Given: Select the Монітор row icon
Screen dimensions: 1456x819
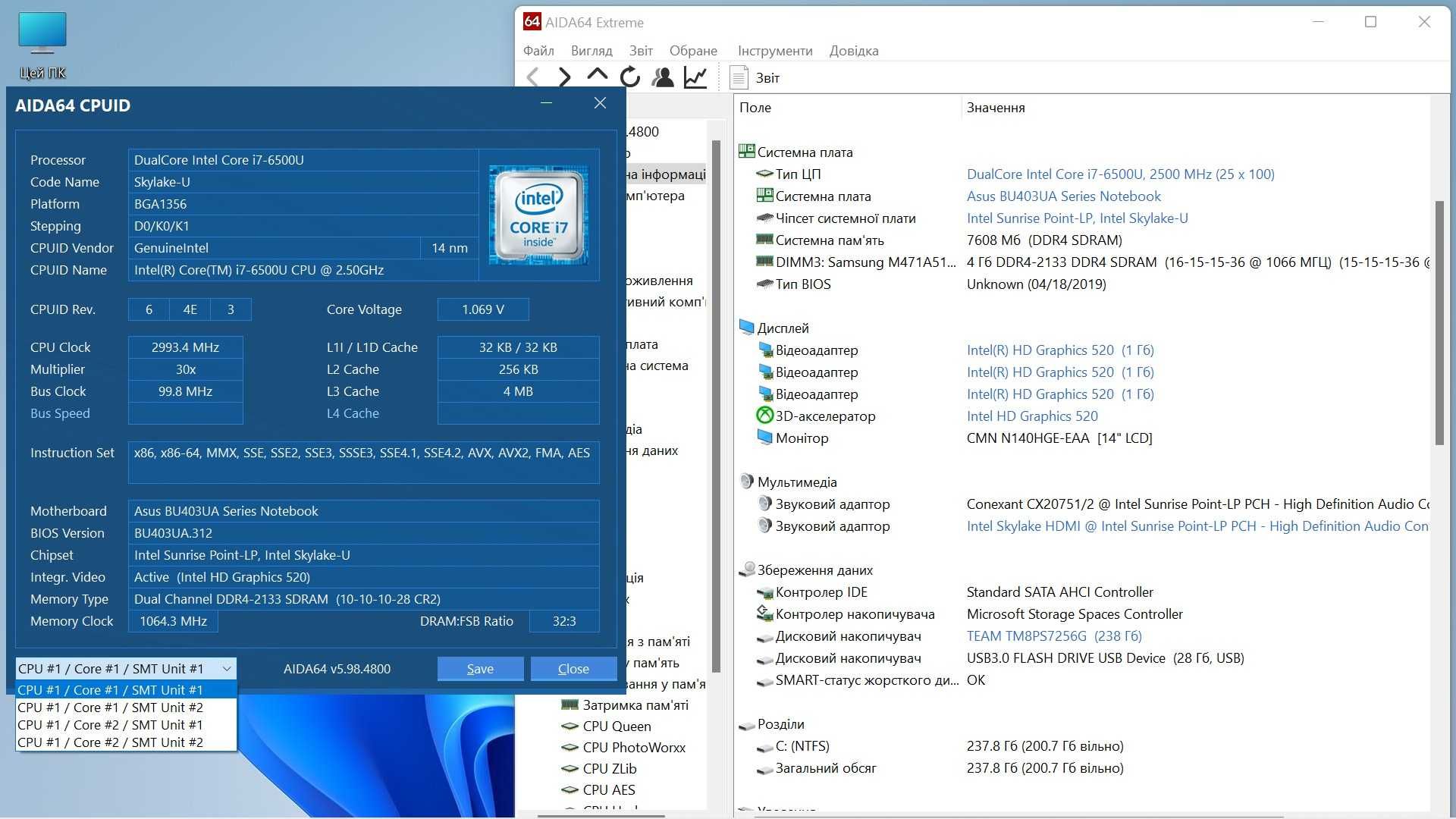Looking at the screenshot, I should 764,438.
